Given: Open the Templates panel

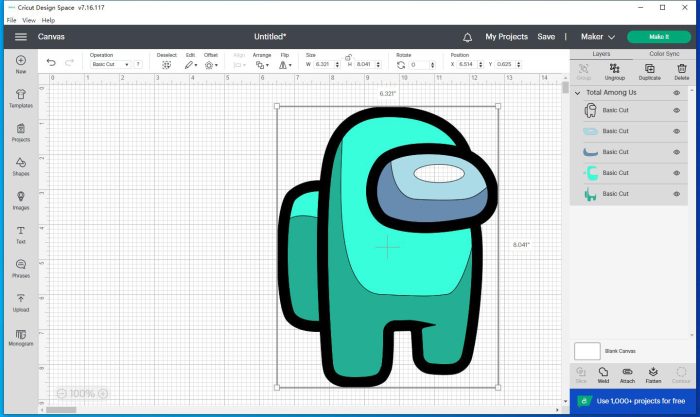Looking at the screenshot, I should click(21, 98).
